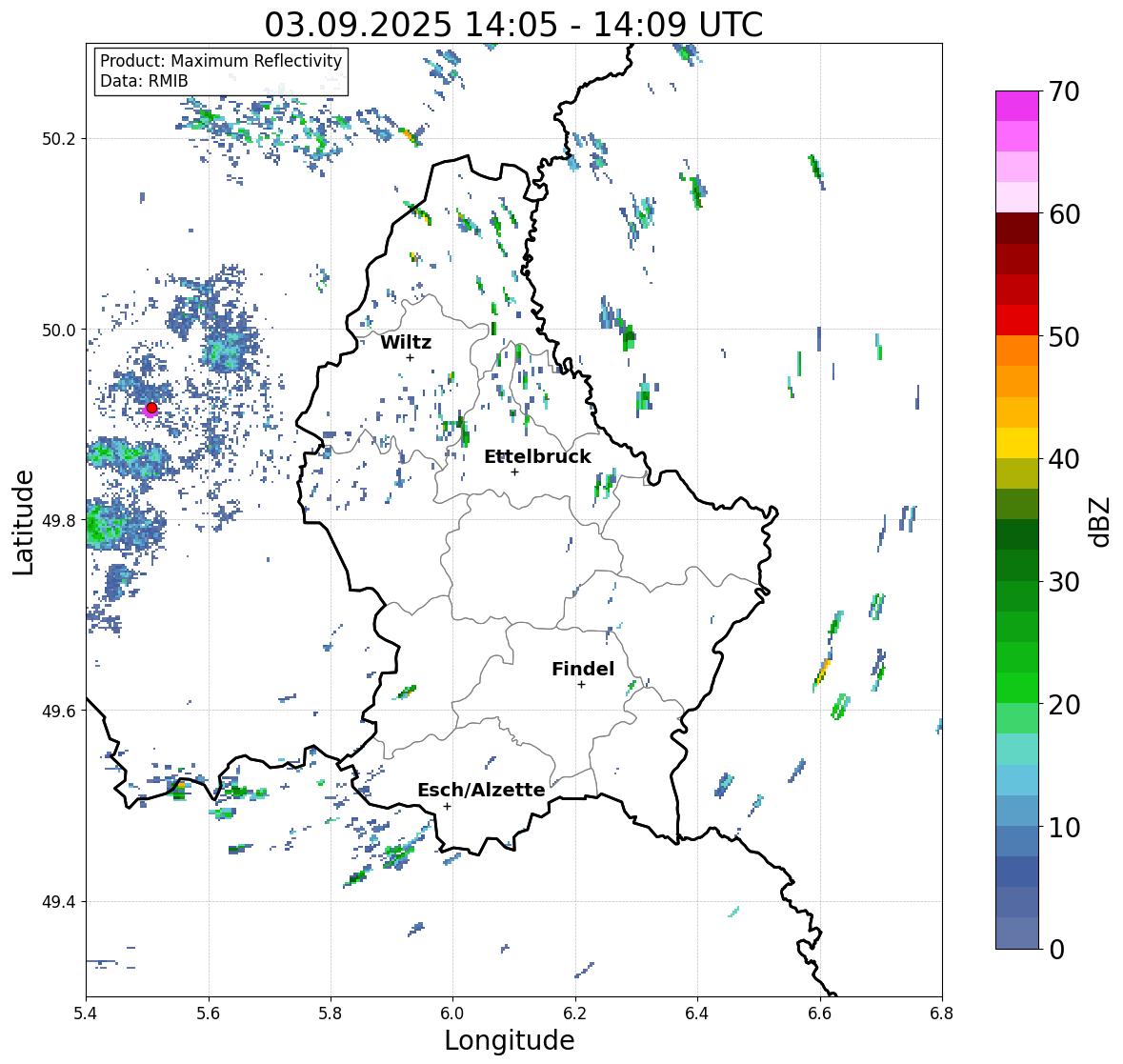
Task: Click the Longitude axis label
Action: pyautogui.click(x=510, y=1039)
